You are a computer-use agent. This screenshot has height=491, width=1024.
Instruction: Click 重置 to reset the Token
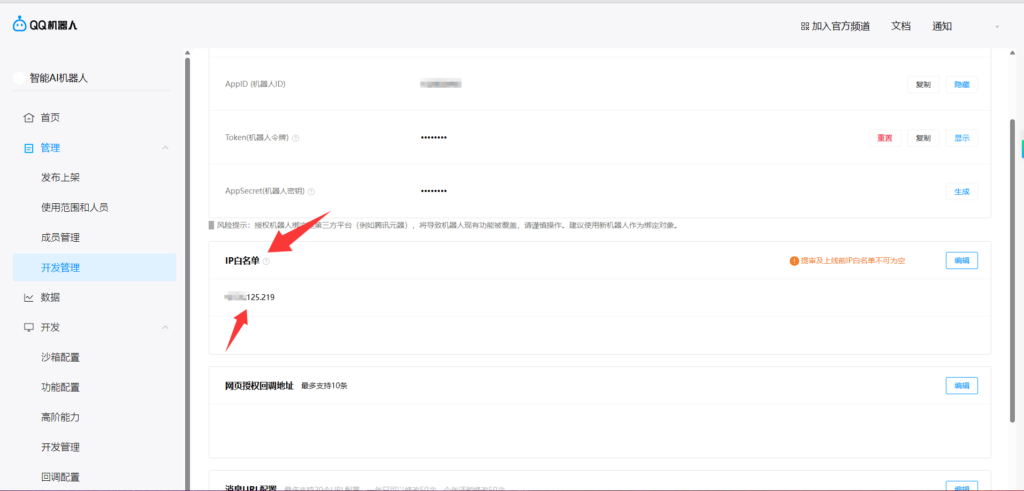tap(884, 138)
